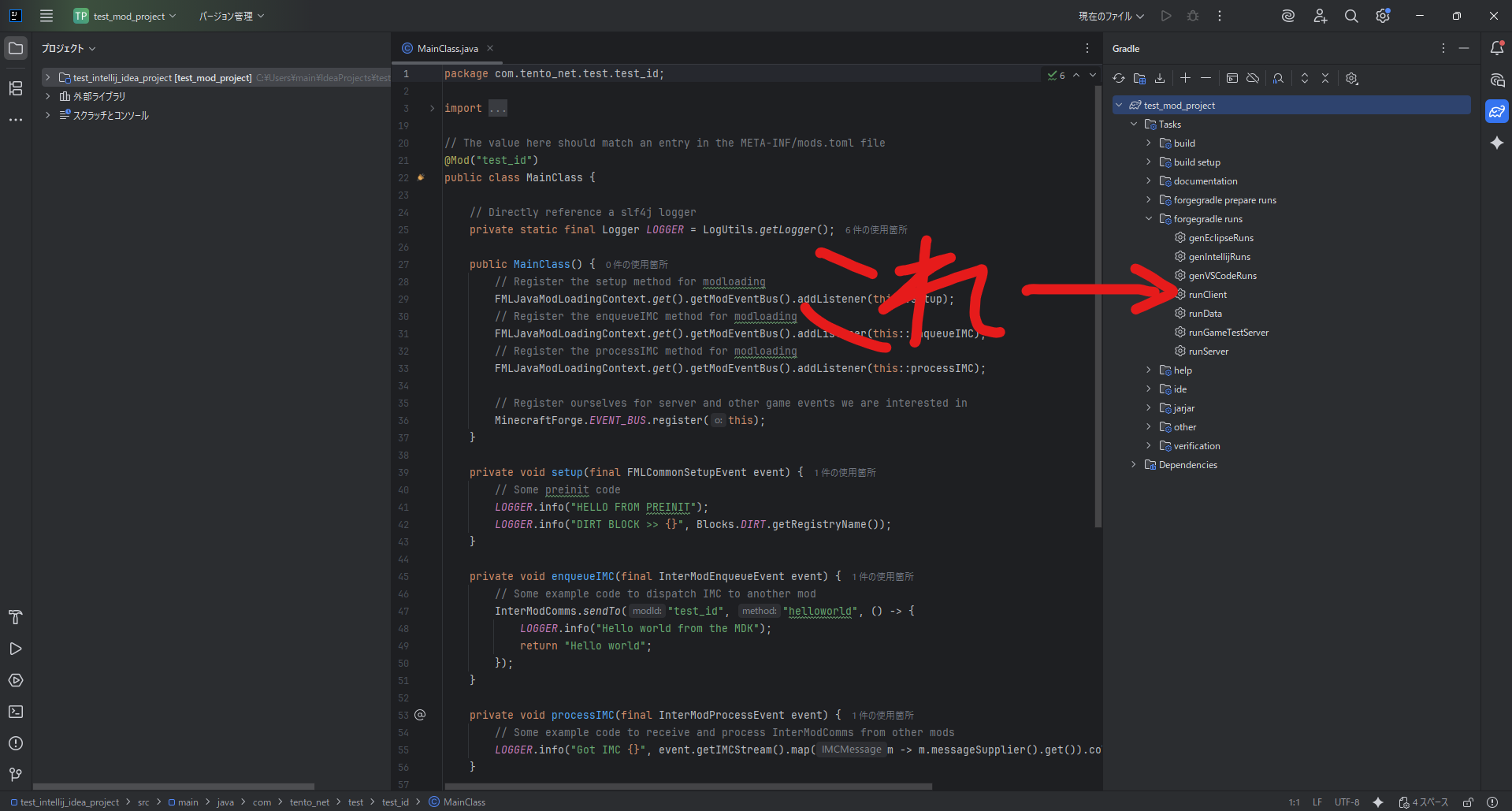The width and height of the screenshot is (1512, 811).
Task: Click the Gradle sync/reload projects icon
Action: click(x=1119, y=78)
